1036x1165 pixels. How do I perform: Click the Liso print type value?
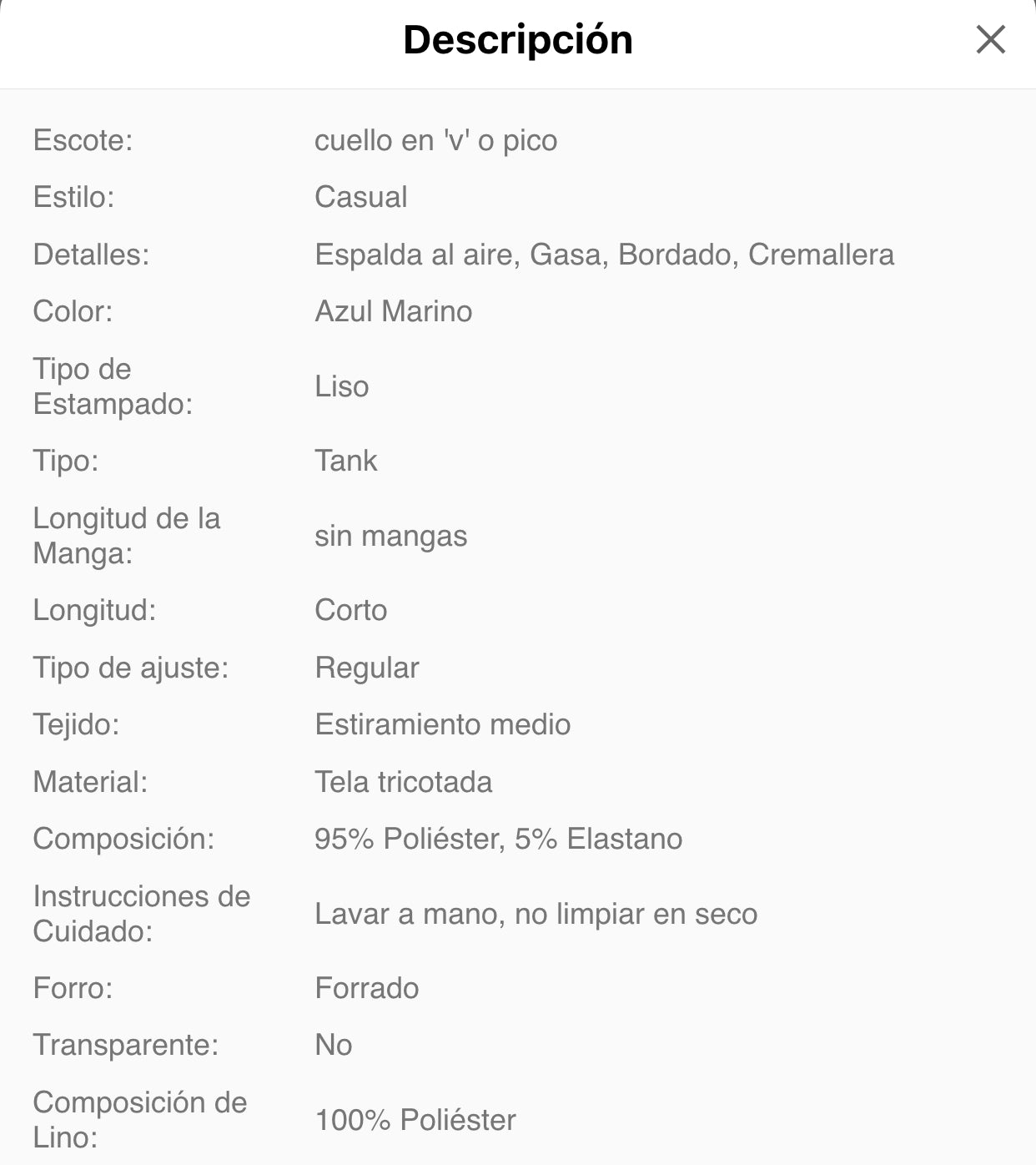[x=341, y=386]
